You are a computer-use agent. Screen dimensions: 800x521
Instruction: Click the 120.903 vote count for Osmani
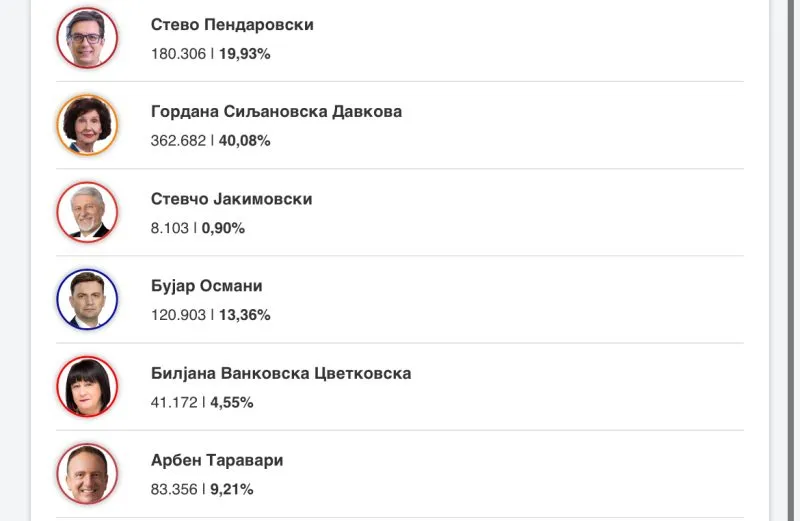tap(178, 315)
